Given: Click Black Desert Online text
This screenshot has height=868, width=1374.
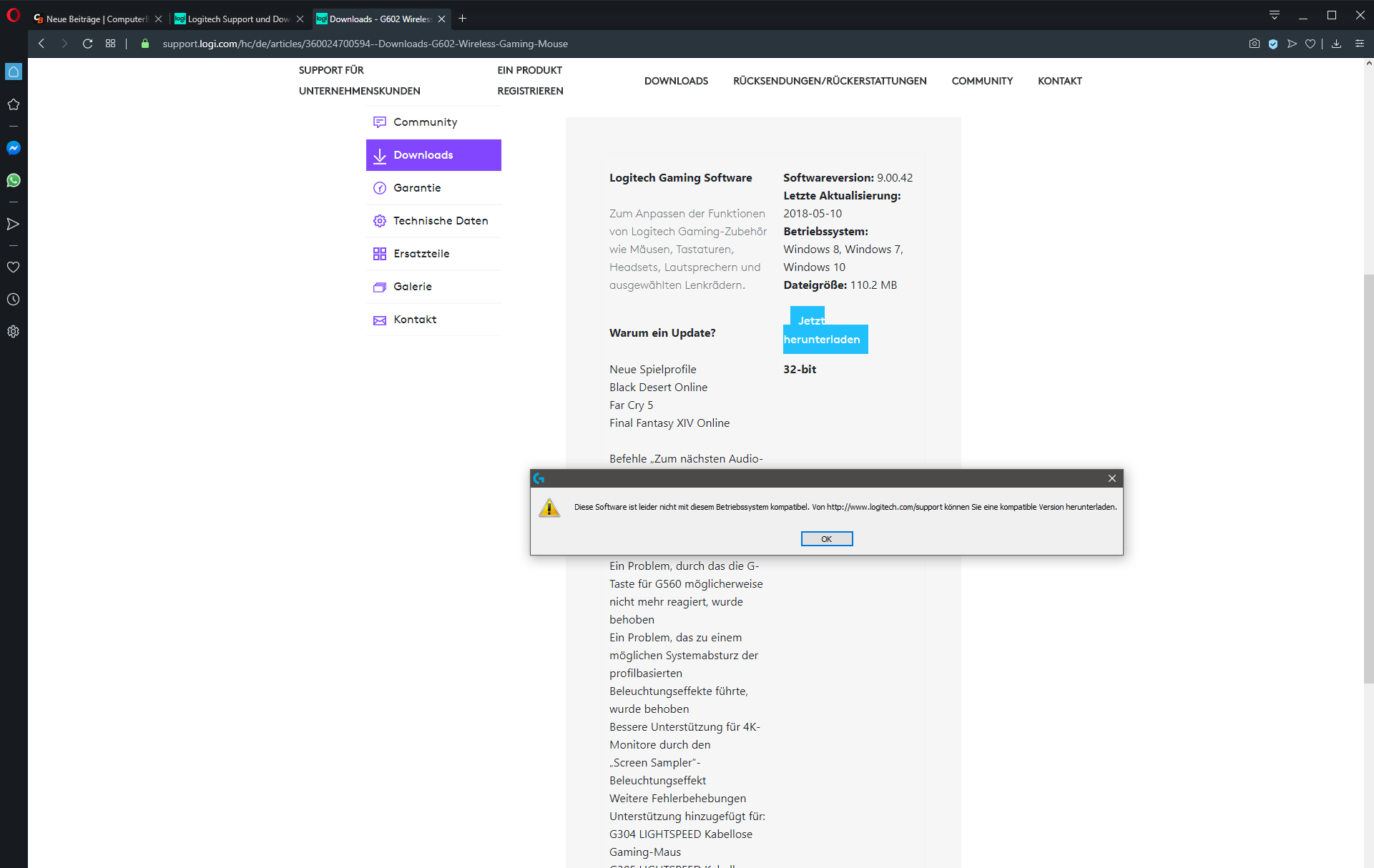Looking at the screenshot, I should tap(658, 388).
